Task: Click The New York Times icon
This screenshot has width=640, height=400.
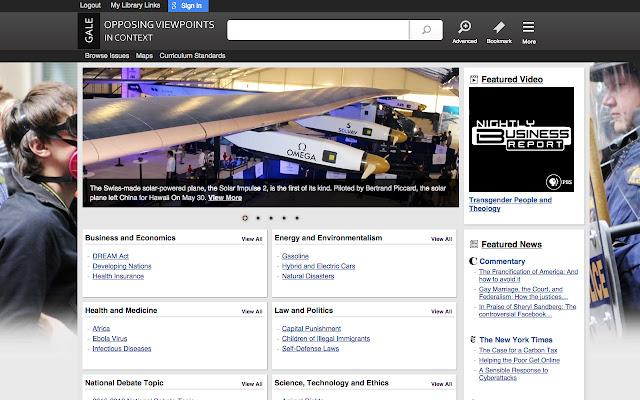Action: coord(473,339)
